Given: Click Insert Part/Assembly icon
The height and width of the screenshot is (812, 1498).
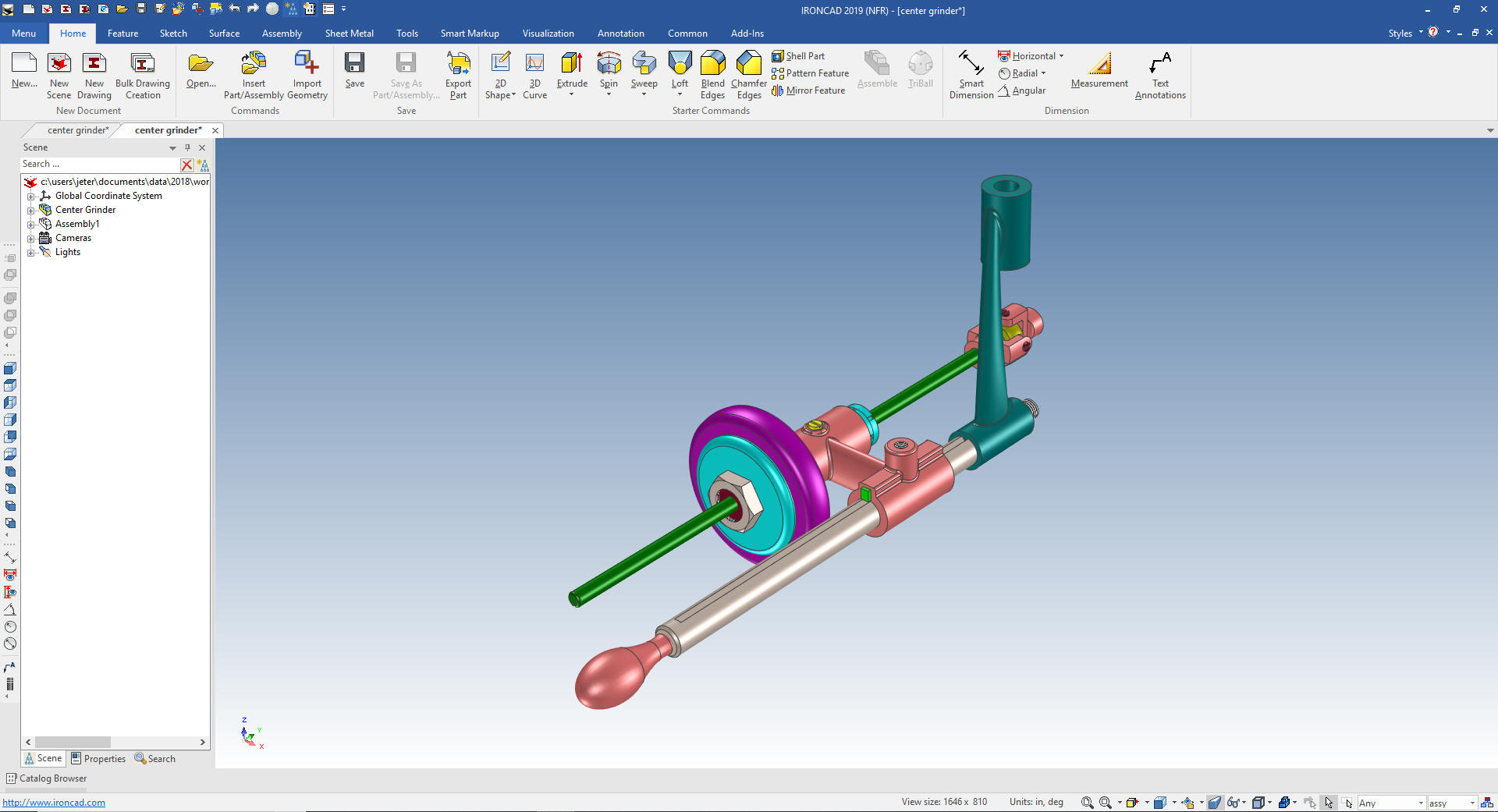Looking at the screenshot, I should [x=254, y=64].
